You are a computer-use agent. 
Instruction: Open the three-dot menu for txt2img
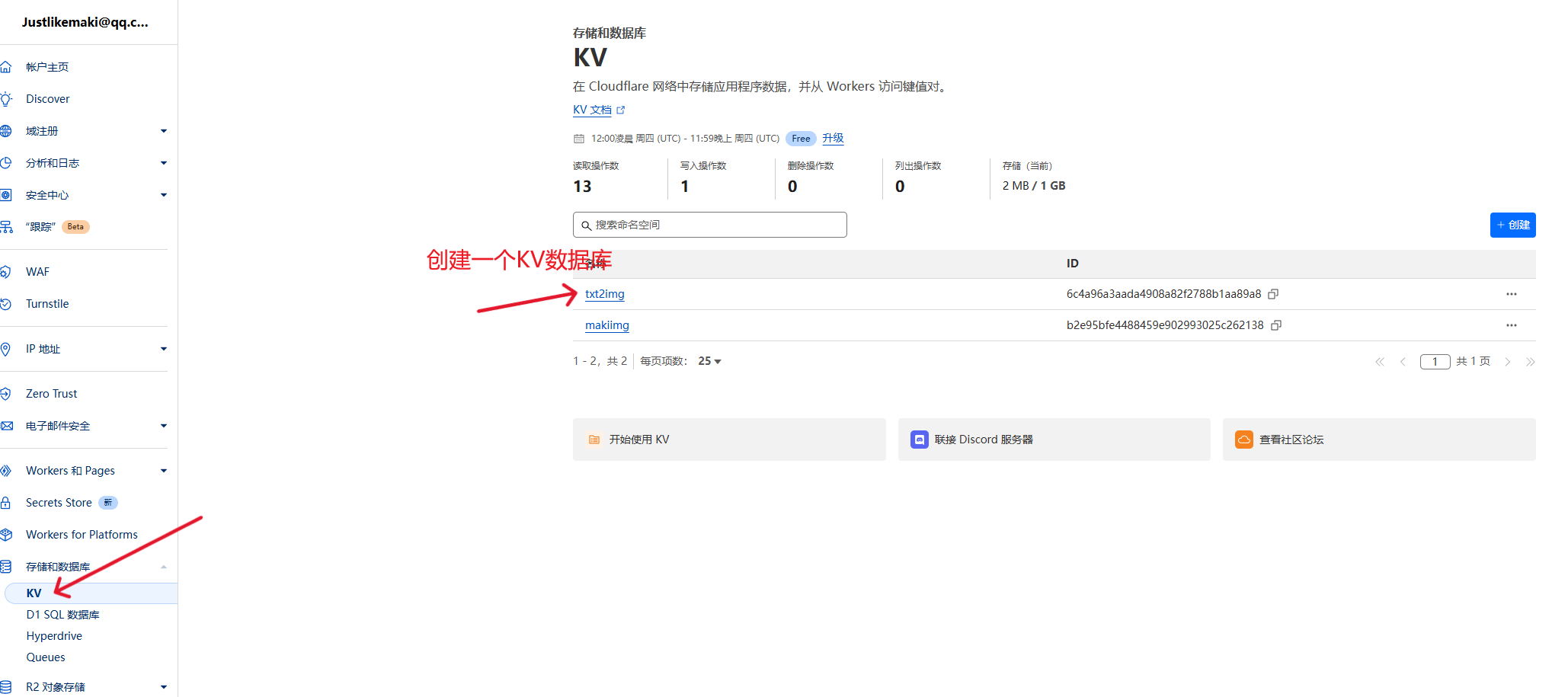[1512, 294]
